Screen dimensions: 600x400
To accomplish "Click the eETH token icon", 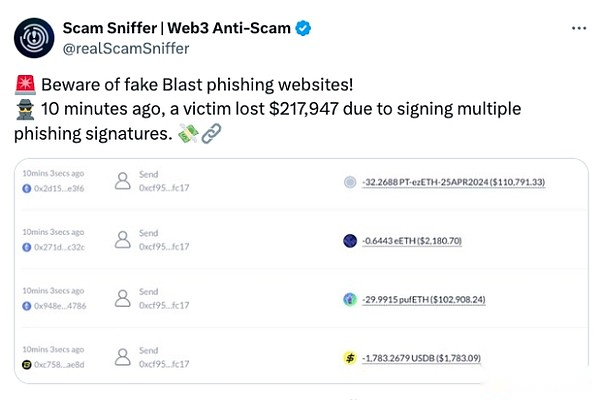I will click(349, 240).
